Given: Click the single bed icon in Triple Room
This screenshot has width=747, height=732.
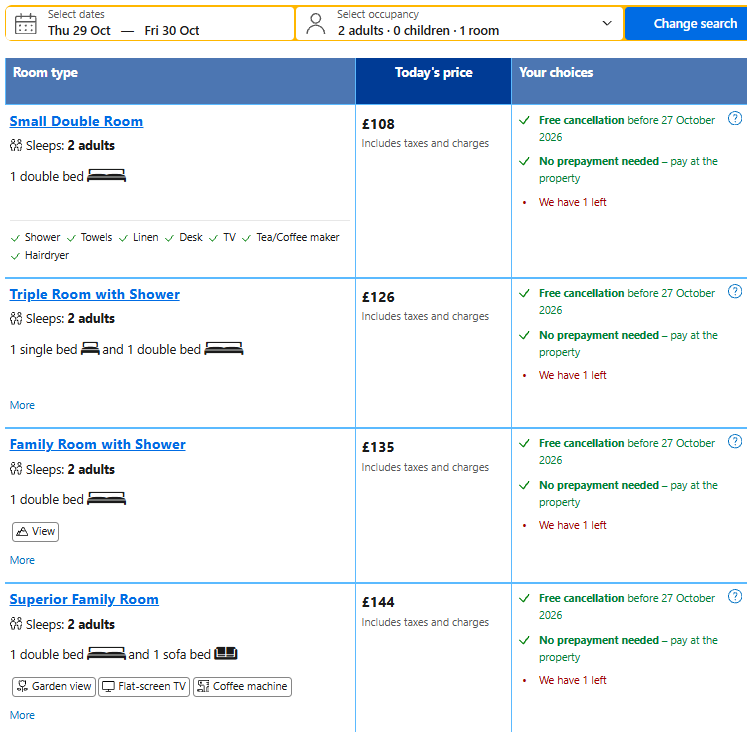Looking at the screenshot, I should click(x=90, y=349).
